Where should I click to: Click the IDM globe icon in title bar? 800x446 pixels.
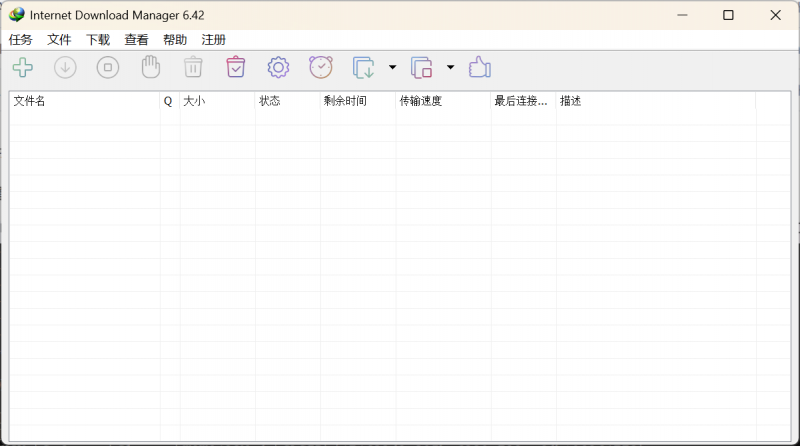click(x=16, y=15)
